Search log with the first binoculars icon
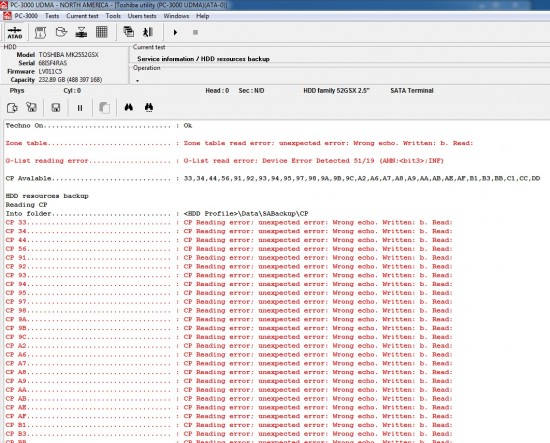Viewport: 550px width, 443px height. pyautogui.click(x=129, y=107)
